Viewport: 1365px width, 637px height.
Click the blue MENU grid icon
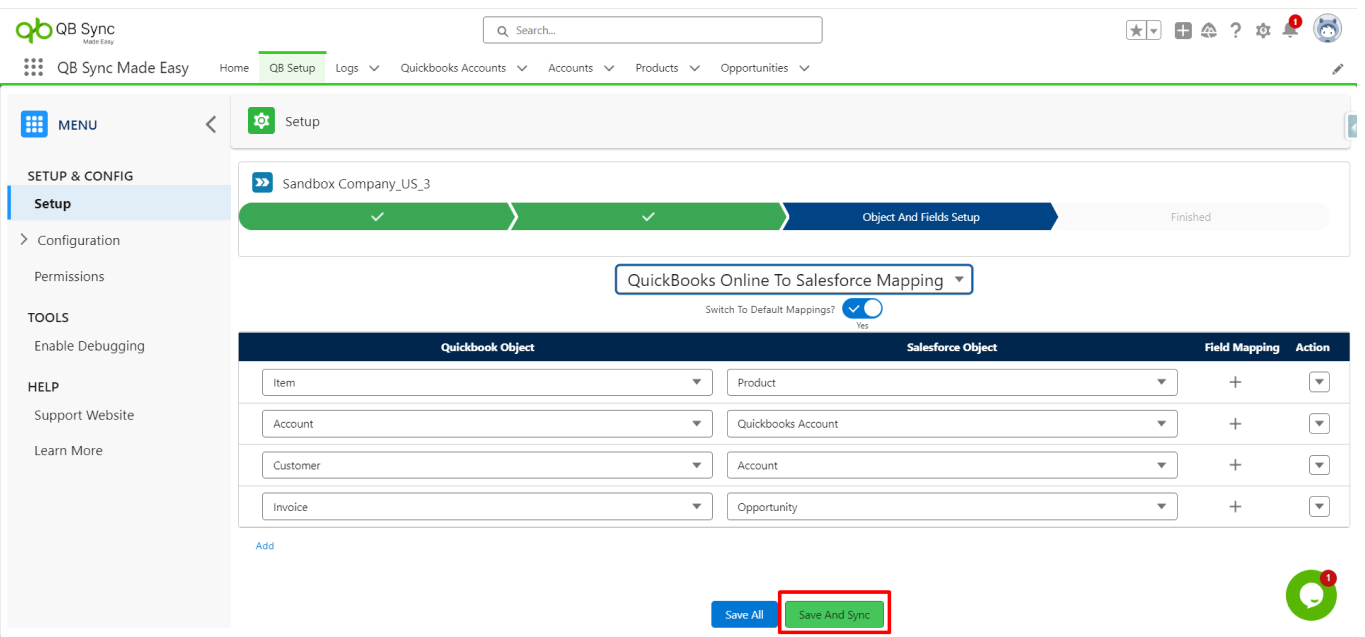point(34,124)
